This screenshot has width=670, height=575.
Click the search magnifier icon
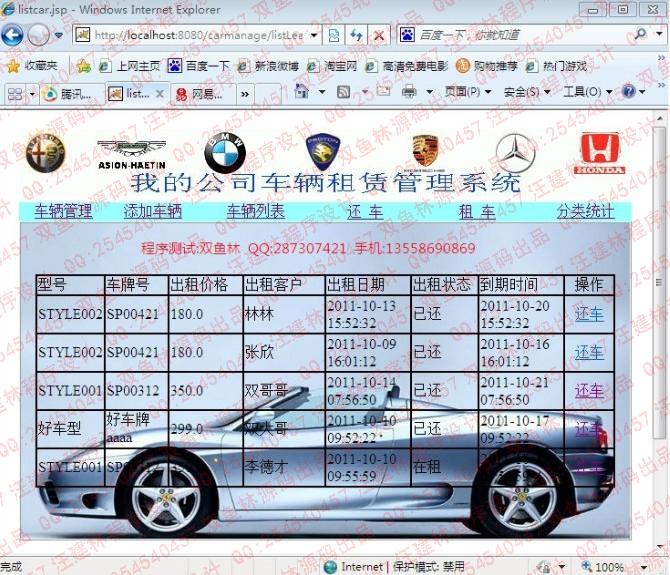(x=641, y=34)
